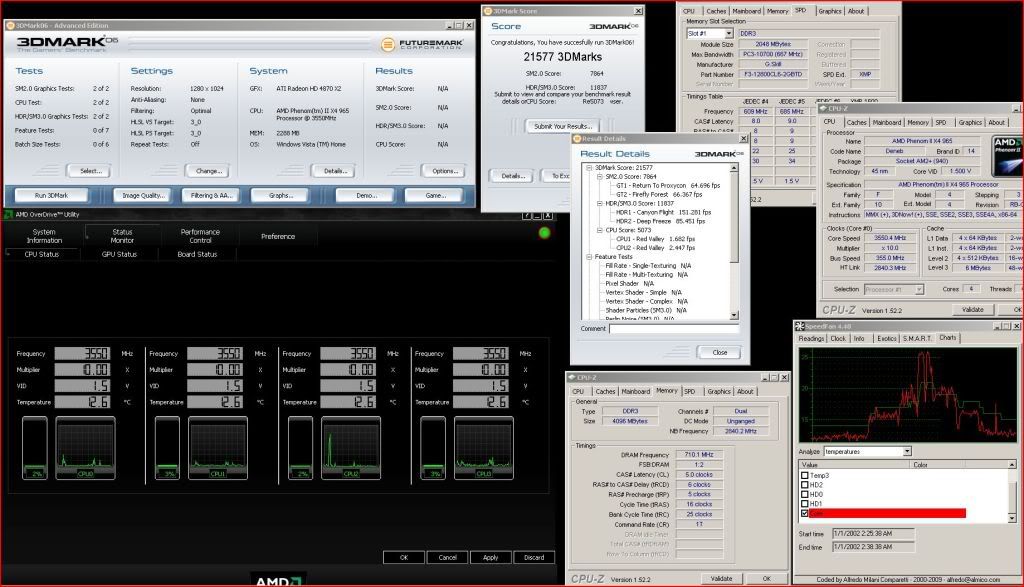Enable the Temp3 checkbox in SpeedFan
Viewport: 1024px width, 587px height.
807,475
